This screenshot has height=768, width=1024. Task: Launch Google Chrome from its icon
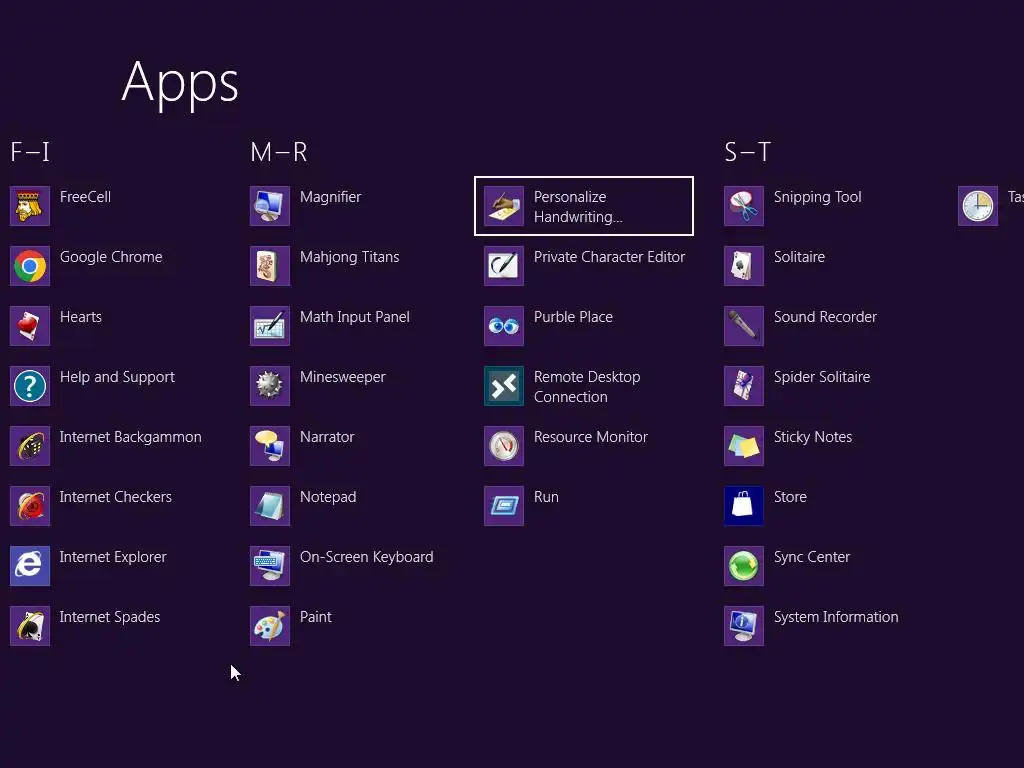pyautogui.click(x=30, y=266)
